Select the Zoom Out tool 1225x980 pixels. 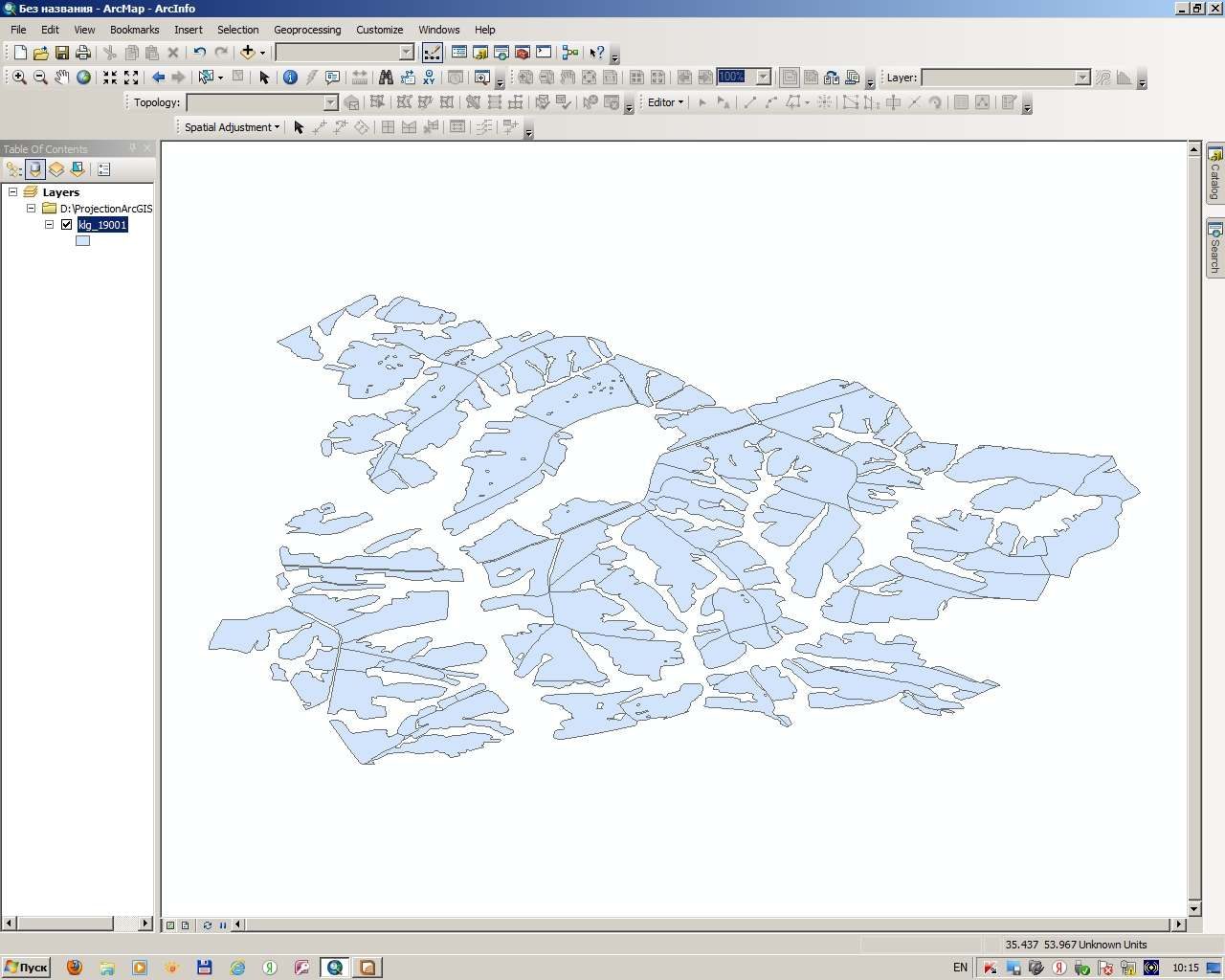coord(40,78)
